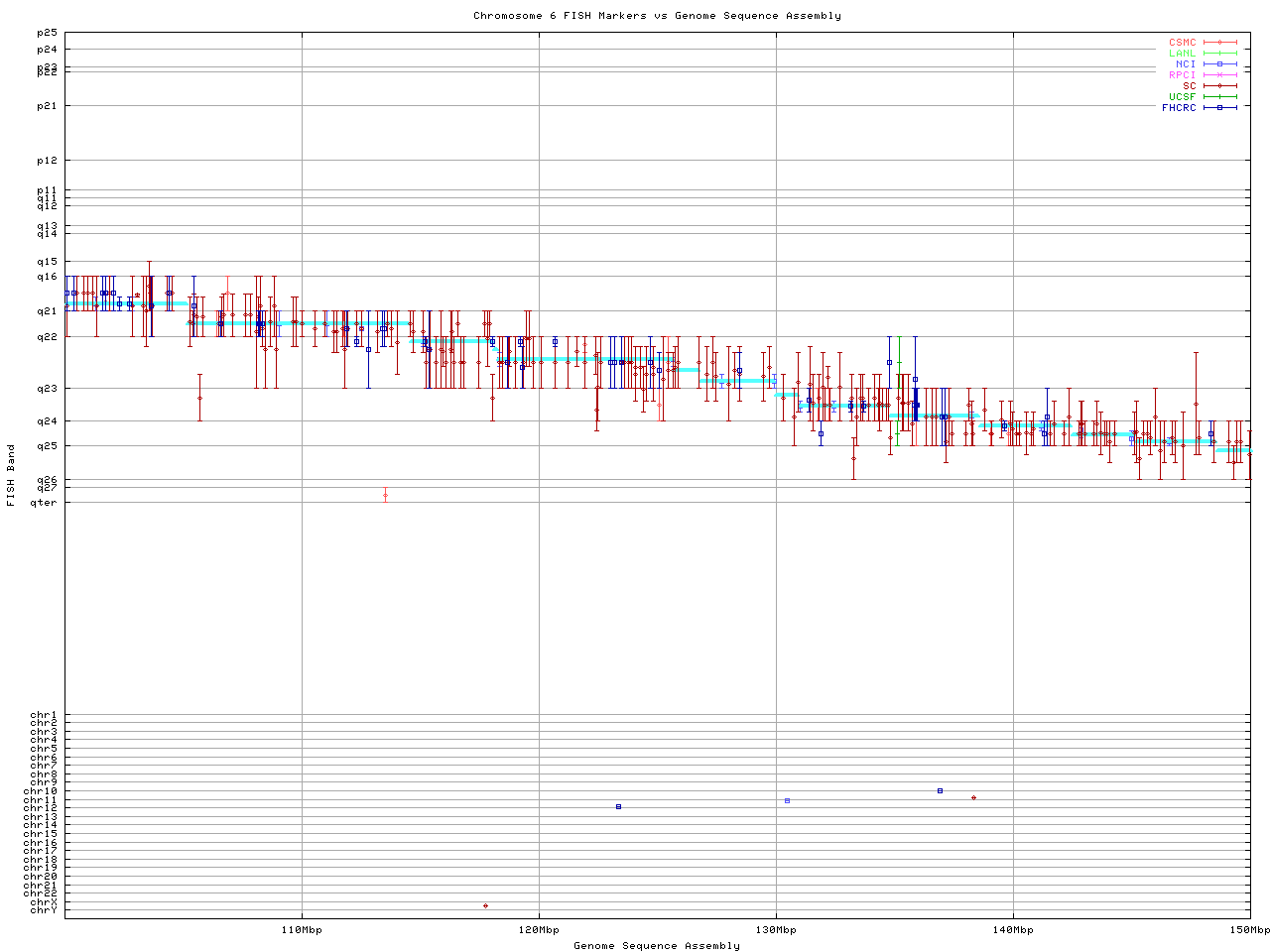Click the 'Genome Sequence Assembly' x-axis title
Image resolution: width=1270 pixels, height=952 pixels.
click(657, 946)
